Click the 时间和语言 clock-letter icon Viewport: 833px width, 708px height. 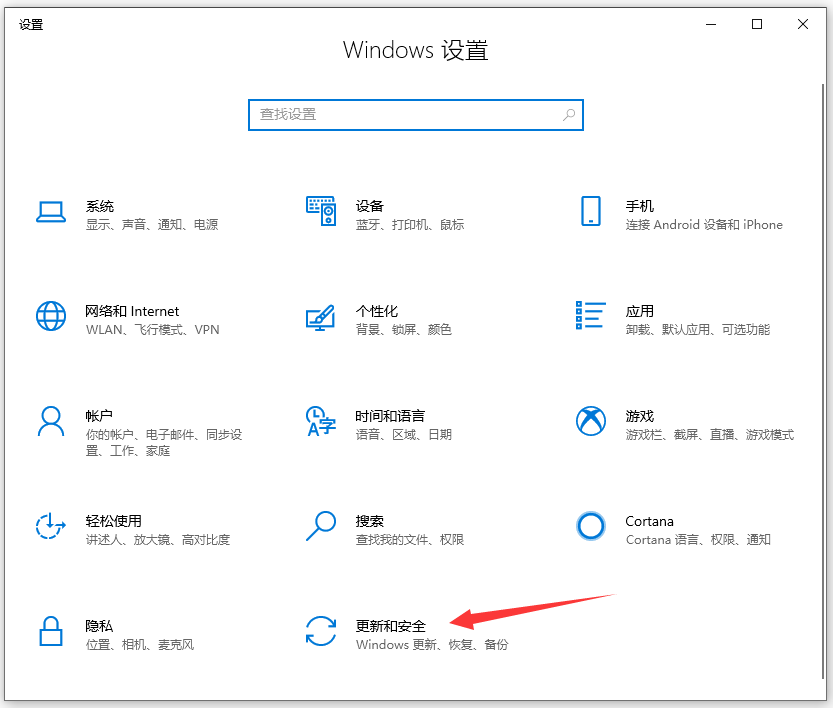[321, 421]
